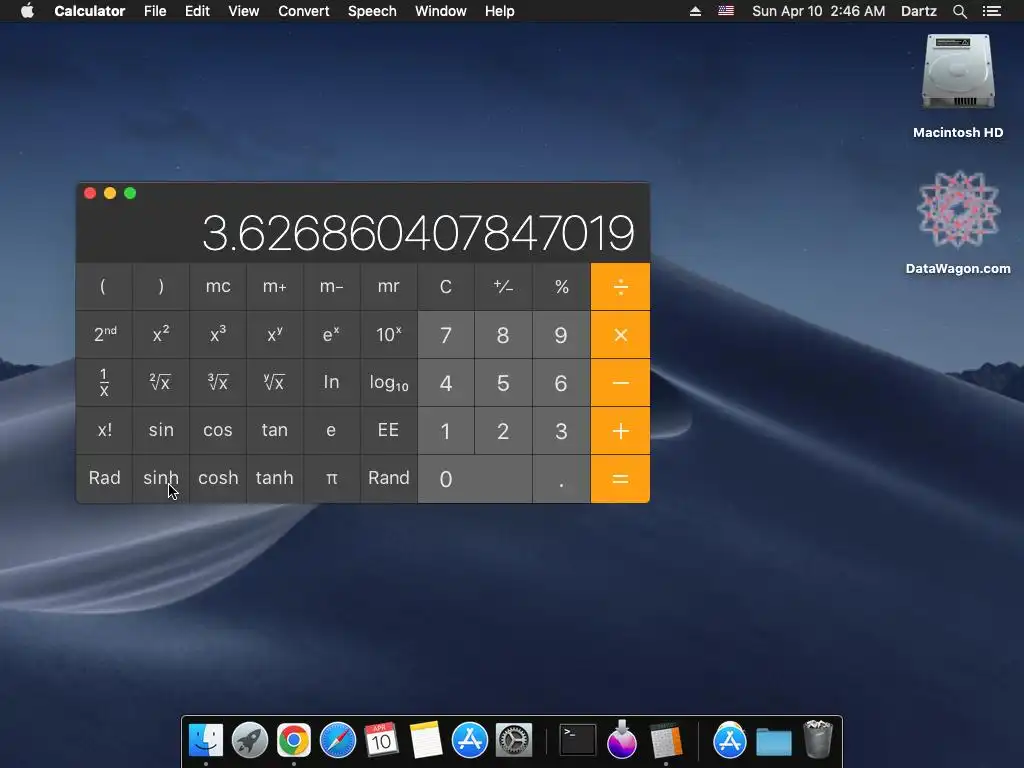Click the sinh key
The width and height of the screenshot is (1024, 768).
pos(161,479)
